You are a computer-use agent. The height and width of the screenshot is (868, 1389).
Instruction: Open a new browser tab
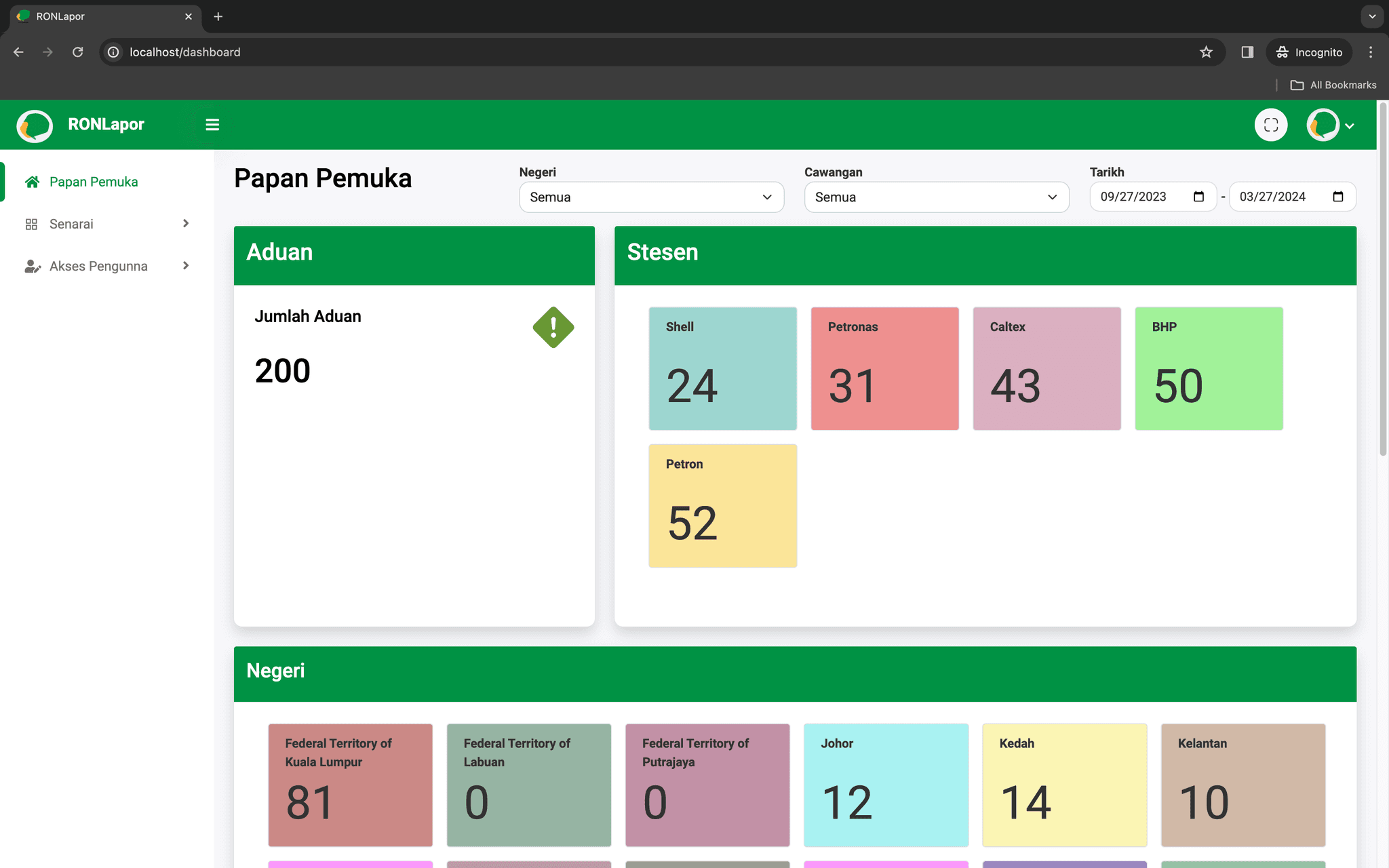click(218, 16)
